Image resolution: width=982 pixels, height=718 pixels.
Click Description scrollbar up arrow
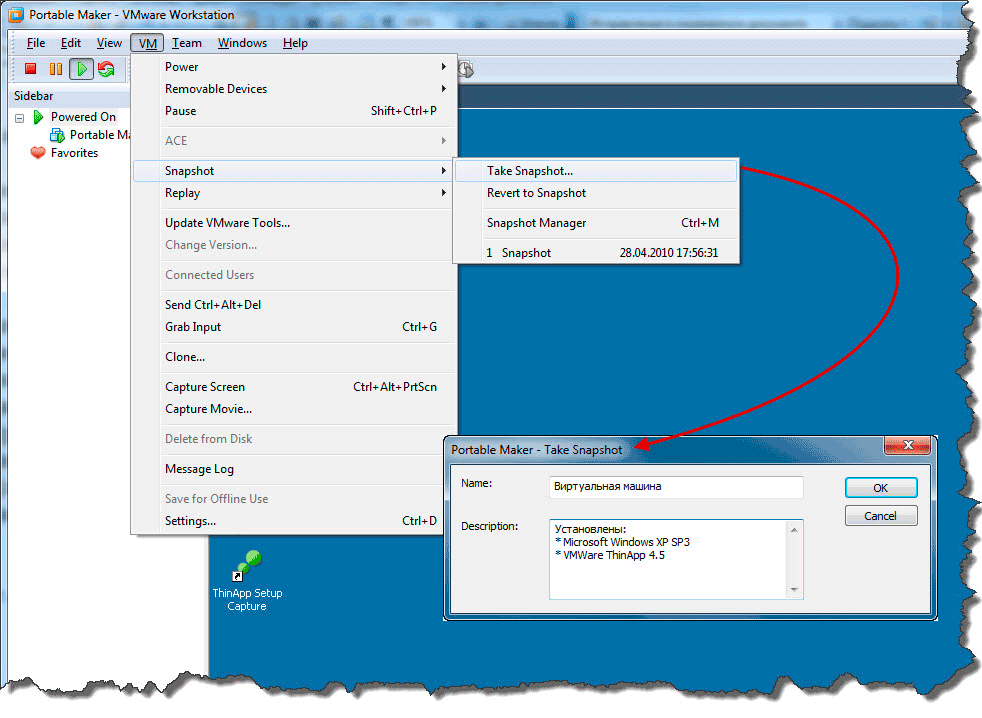794,530
